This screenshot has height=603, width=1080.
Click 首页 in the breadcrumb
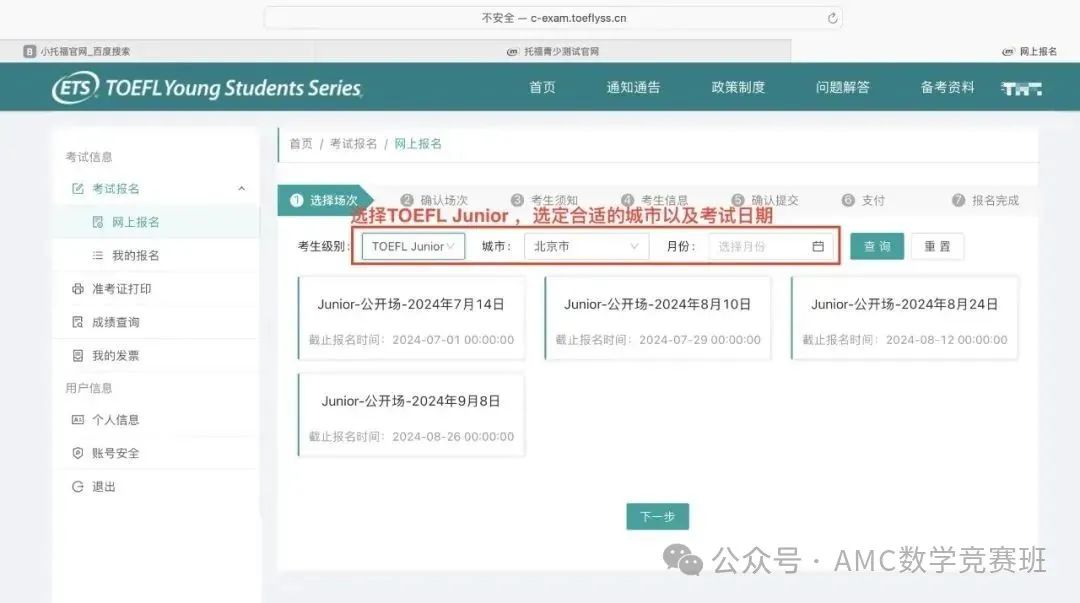pyautogui.click(x=300, y=143)
